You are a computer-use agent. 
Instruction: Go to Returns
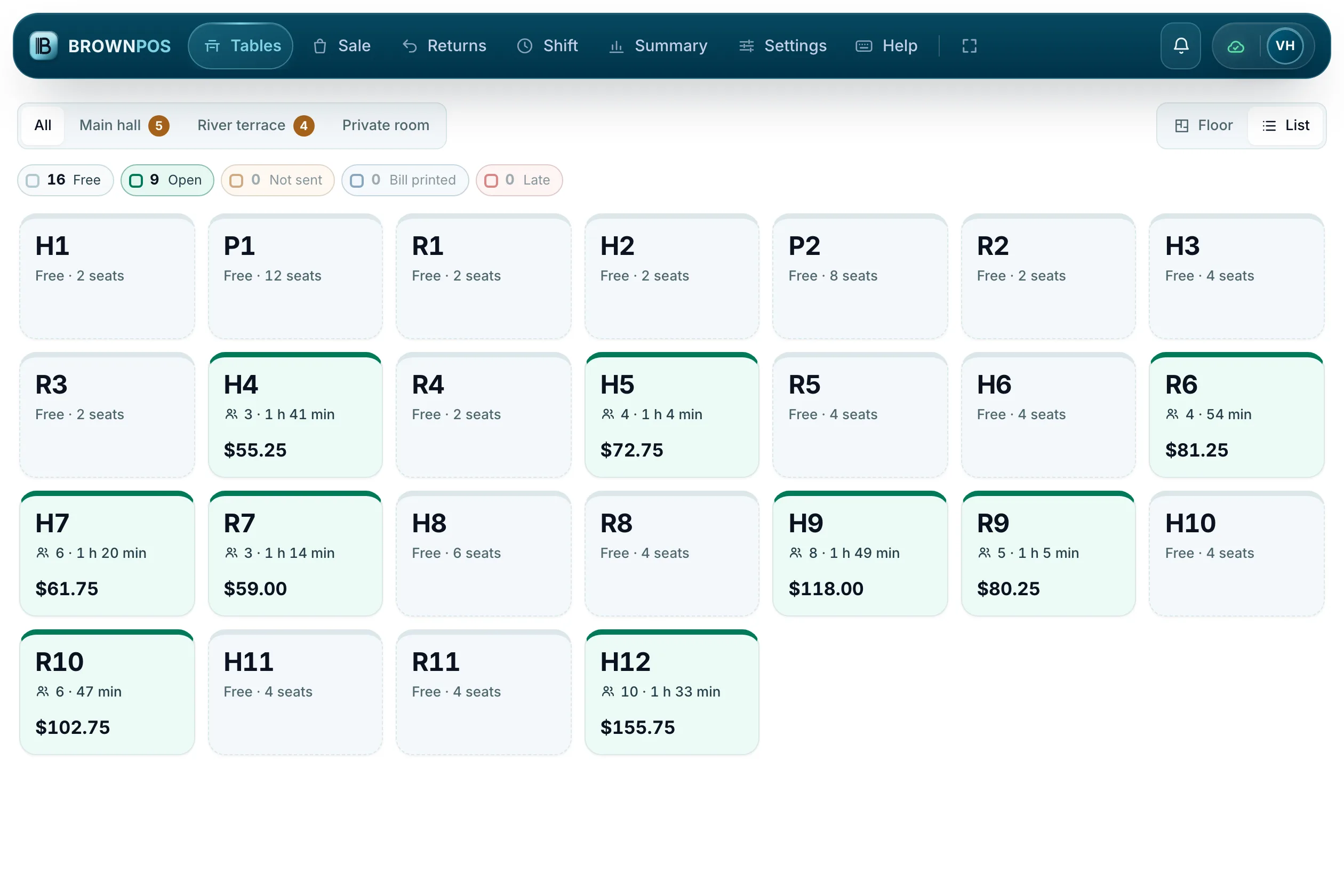pyautogui.click(x=443, y=46)
